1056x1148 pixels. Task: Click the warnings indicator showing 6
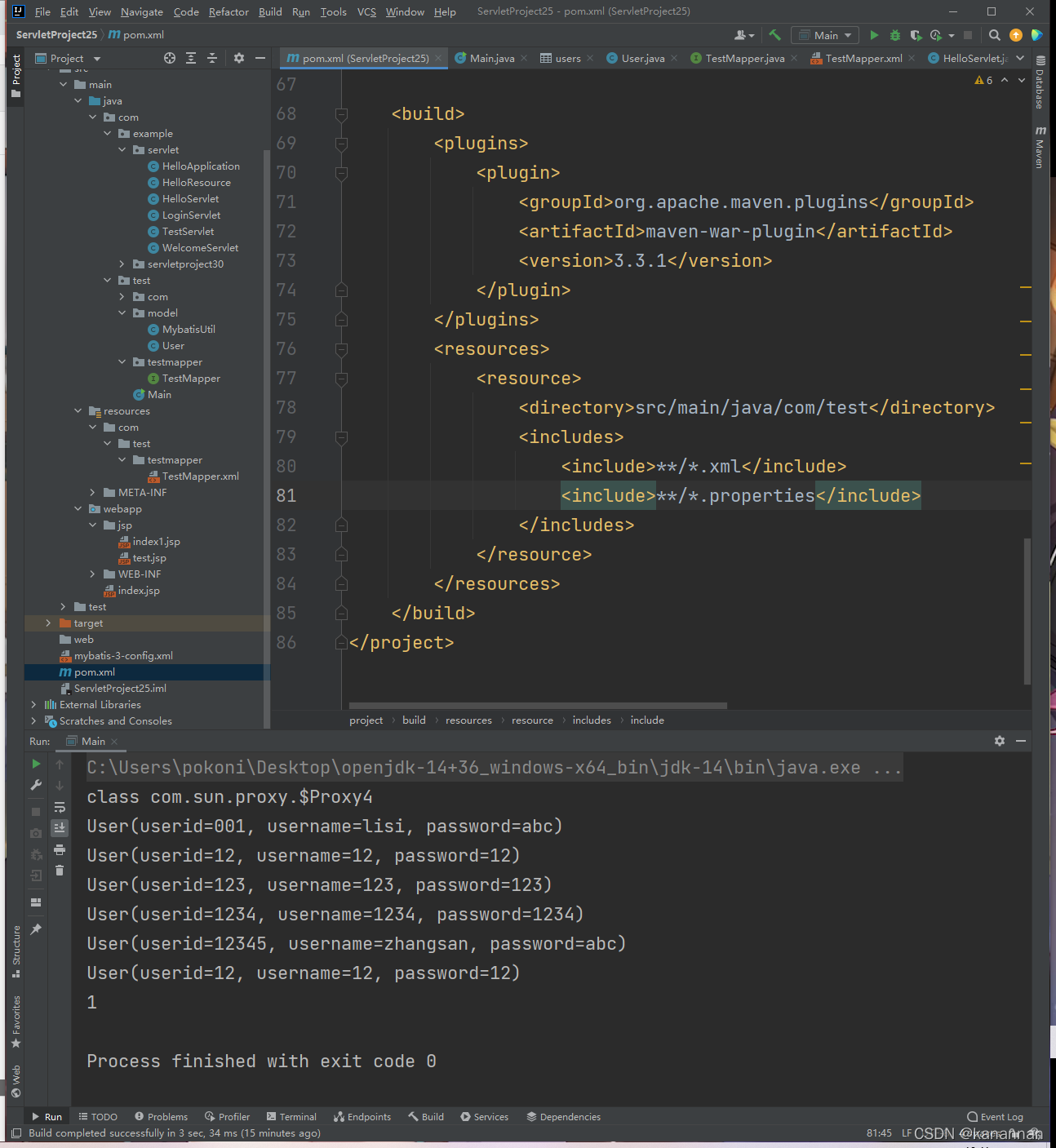[983, 80]
